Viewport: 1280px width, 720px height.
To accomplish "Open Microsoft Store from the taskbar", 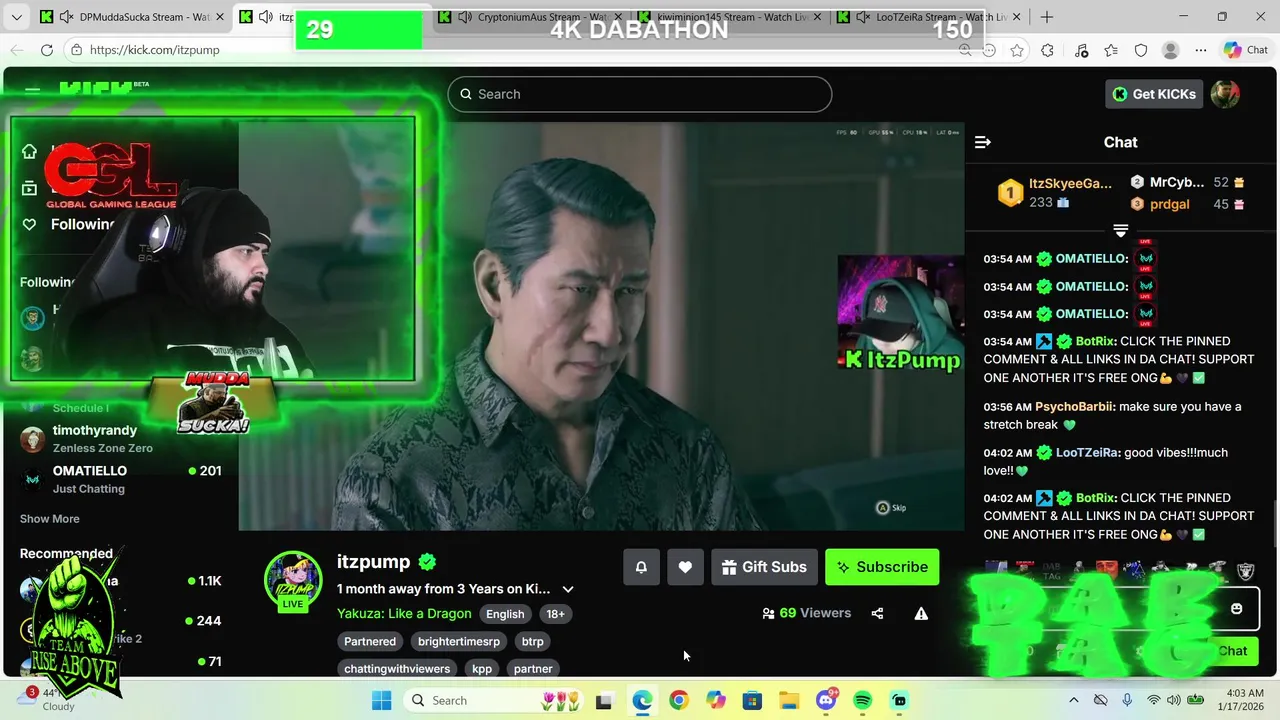I will point(752,701).
